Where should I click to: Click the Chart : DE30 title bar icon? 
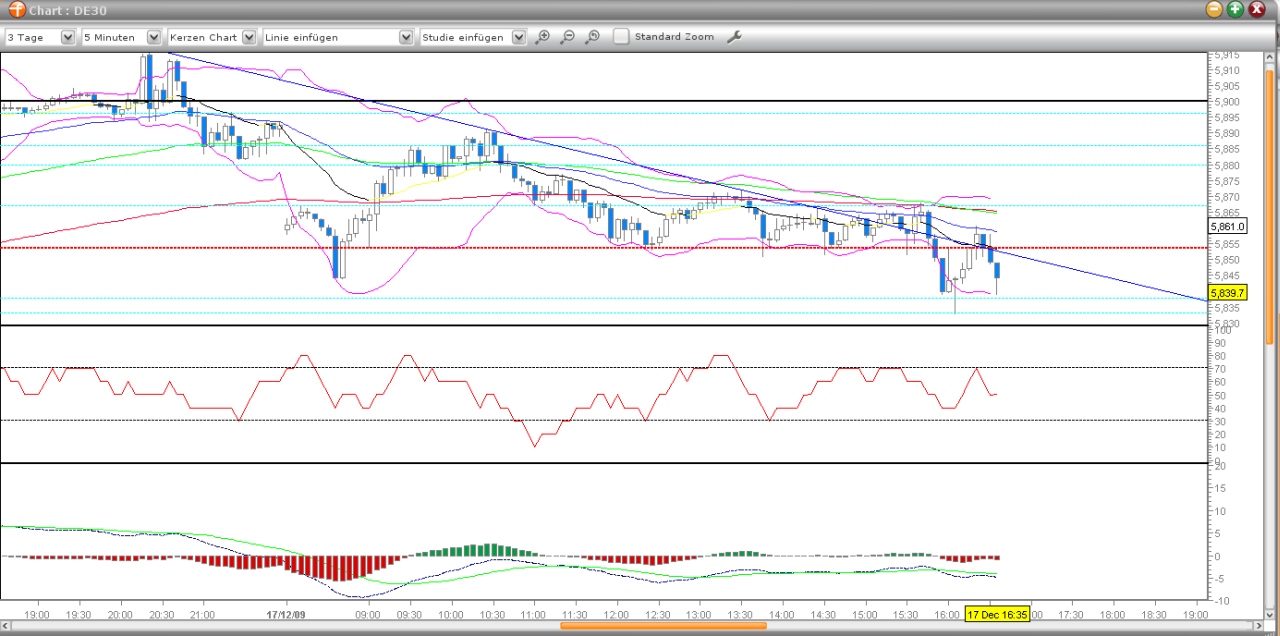point(17,9)
